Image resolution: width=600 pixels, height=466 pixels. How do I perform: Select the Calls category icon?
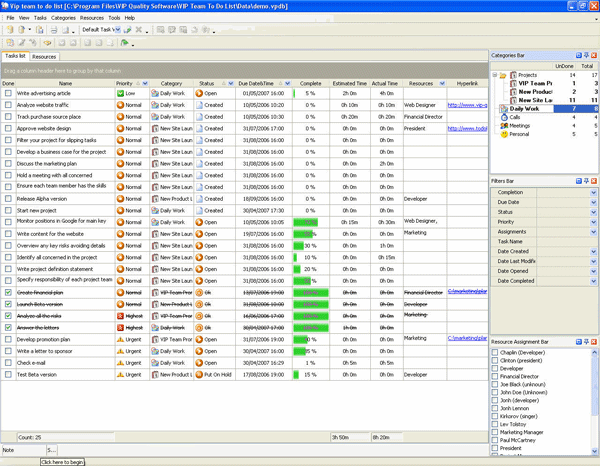pyautogui.click(x=503, y=116)
